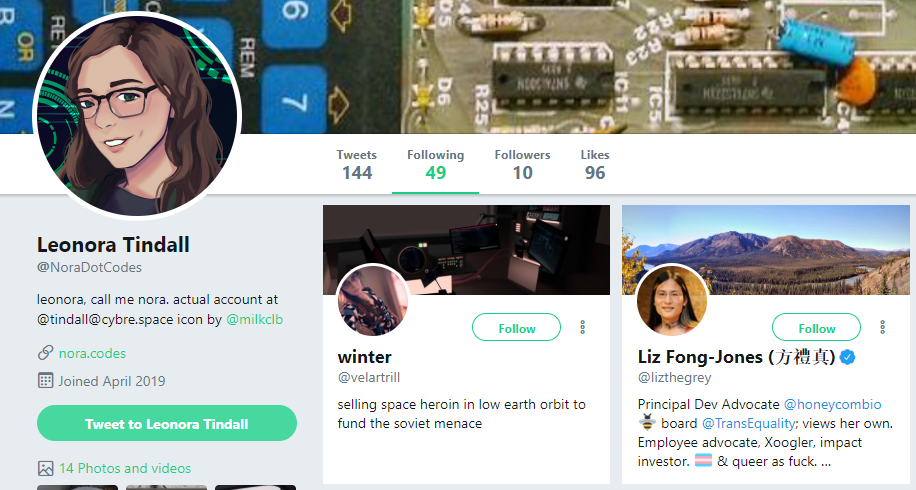The image size is (916, 490).
Task: Open the @honeycombio mention link
Action: (832, 404)
